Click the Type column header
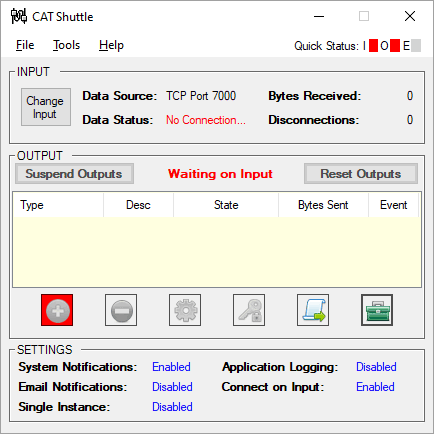 pos(58,205)
